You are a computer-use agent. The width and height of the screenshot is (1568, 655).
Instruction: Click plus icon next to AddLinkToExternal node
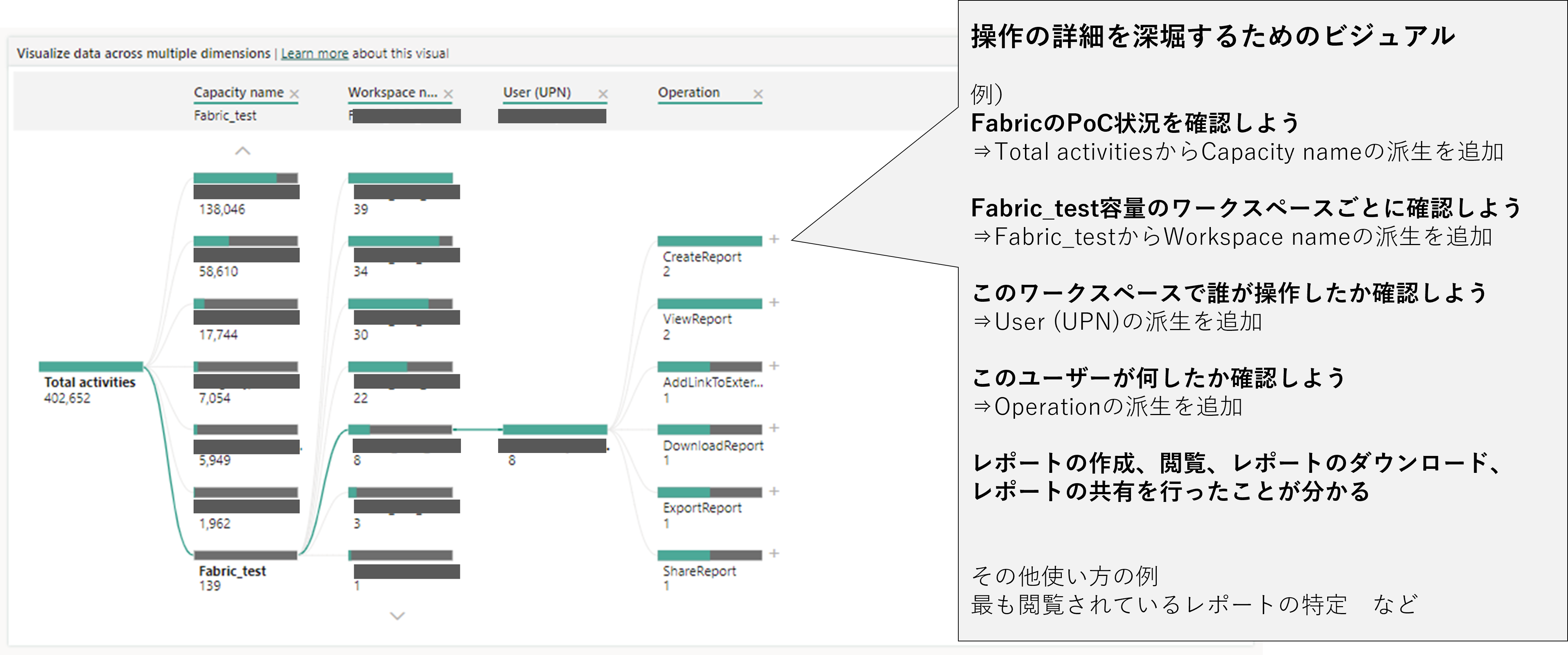tap(774, 365)
